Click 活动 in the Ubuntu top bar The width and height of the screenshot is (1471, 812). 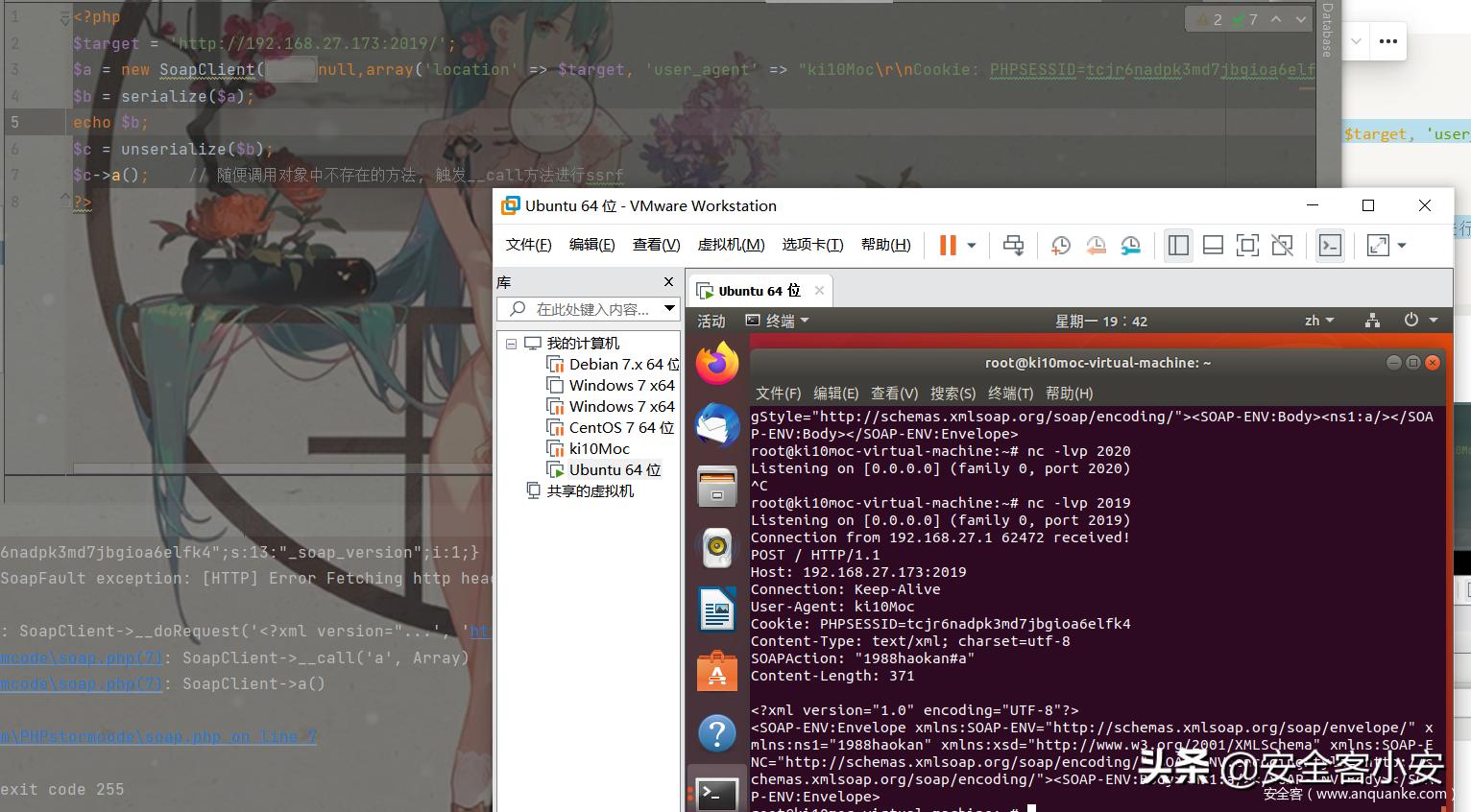click(711, 322)
